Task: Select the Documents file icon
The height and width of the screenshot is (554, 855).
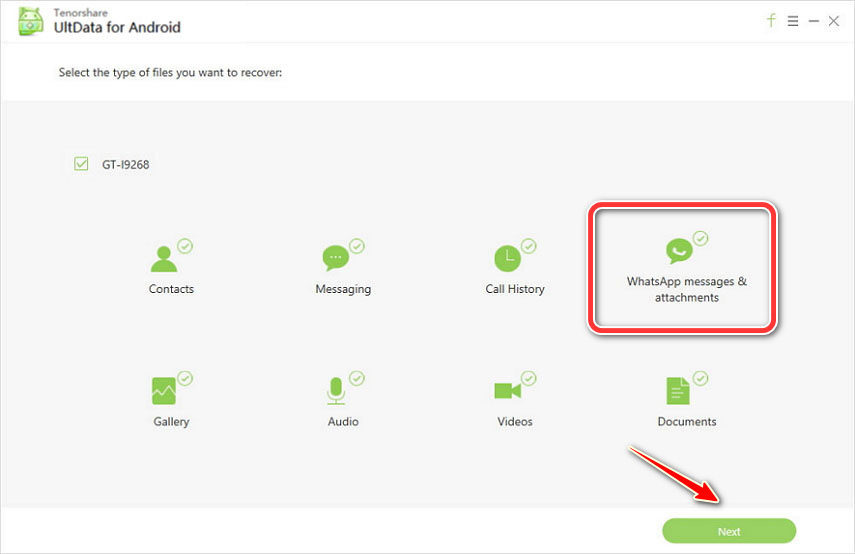Action: [678, 391]
